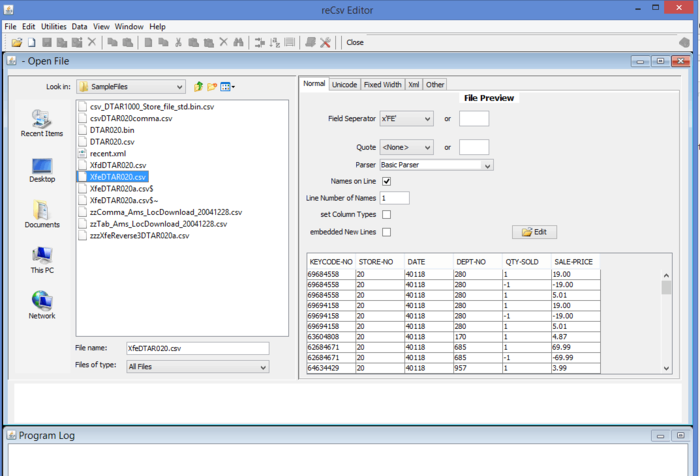
Task: Select the file csvDTAR020comma.csv
Action: 125,118
